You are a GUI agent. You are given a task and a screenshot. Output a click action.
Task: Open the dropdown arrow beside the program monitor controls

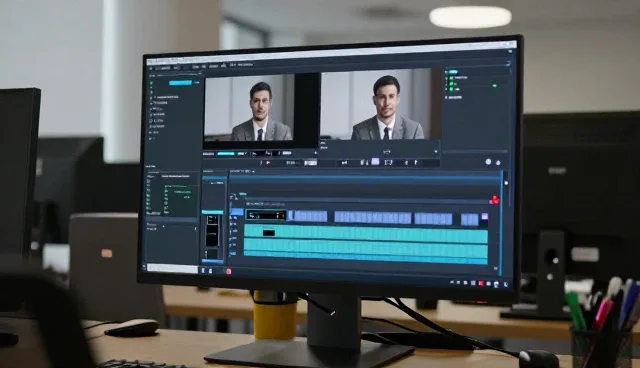[x=436, y=152]
